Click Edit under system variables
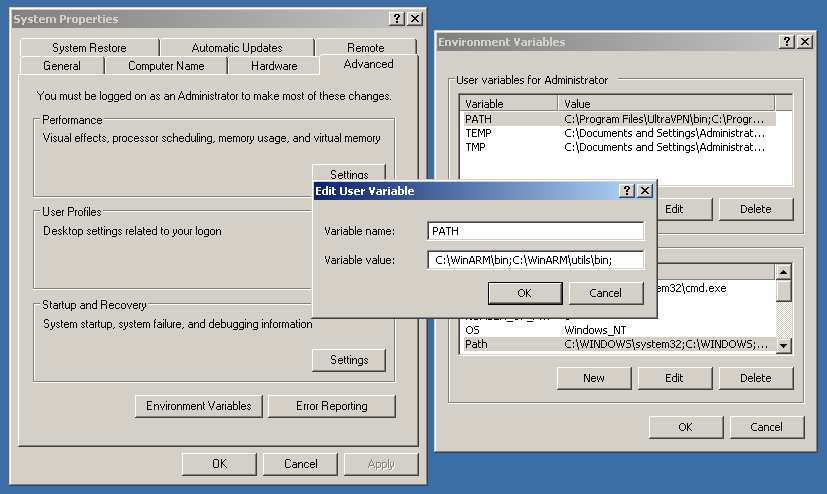The image size is (827, 494). 675,378
